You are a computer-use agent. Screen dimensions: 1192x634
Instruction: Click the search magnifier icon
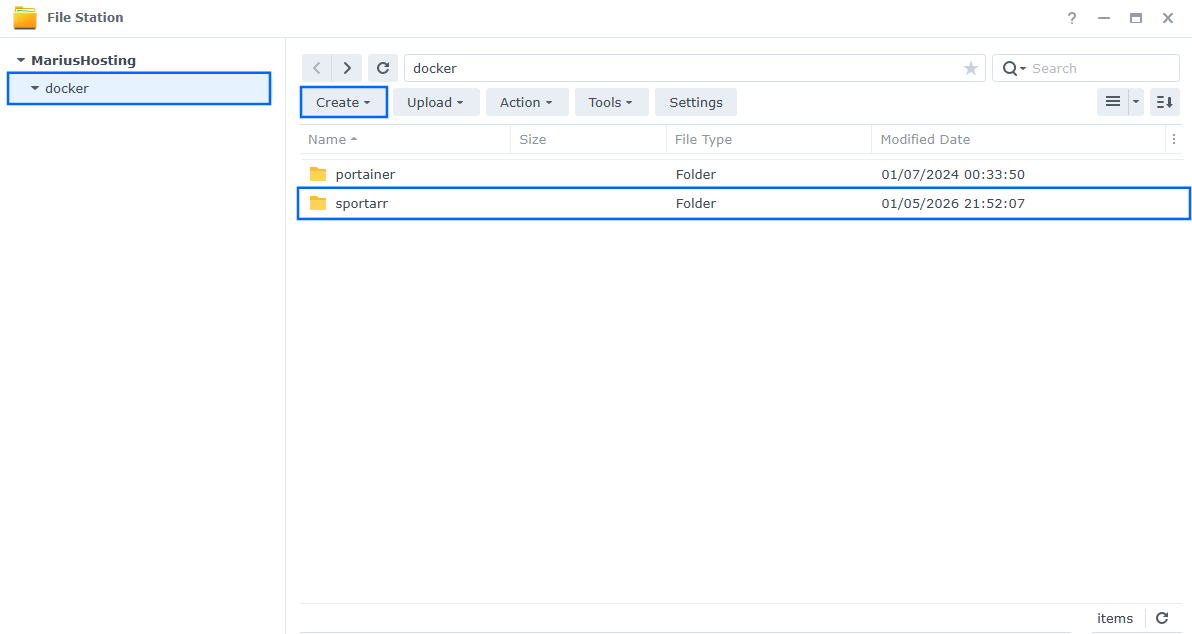[x=1011, y=67]
